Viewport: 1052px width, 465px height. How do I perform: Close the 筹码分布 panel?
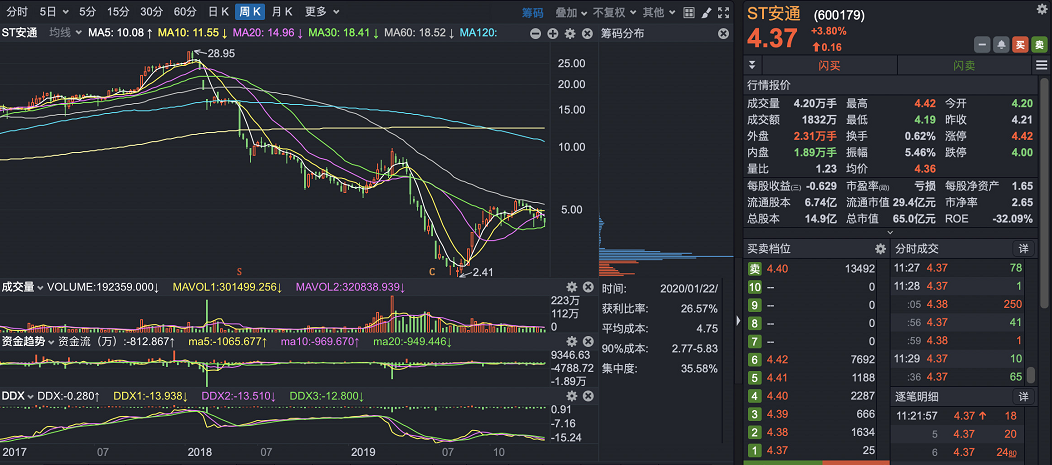724,33
